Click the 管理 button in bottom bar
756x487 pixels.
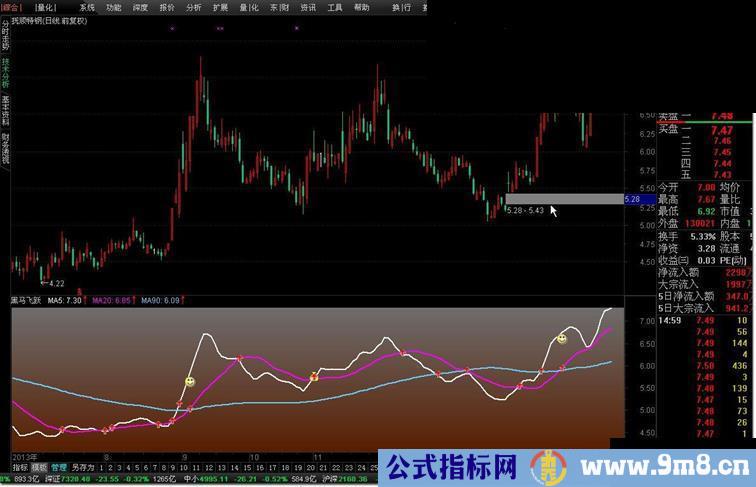[59, 467]
